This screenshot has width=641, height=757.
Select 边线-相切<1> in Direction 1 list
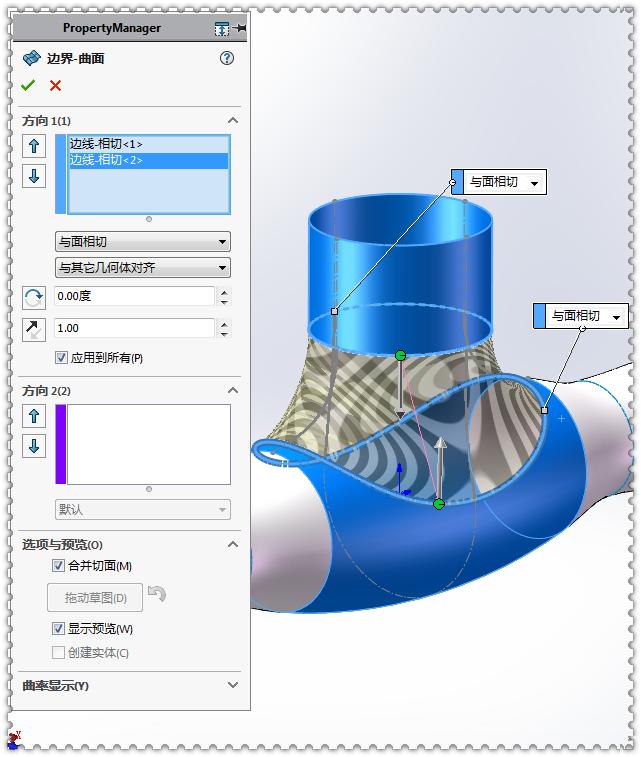pos(148,144)
